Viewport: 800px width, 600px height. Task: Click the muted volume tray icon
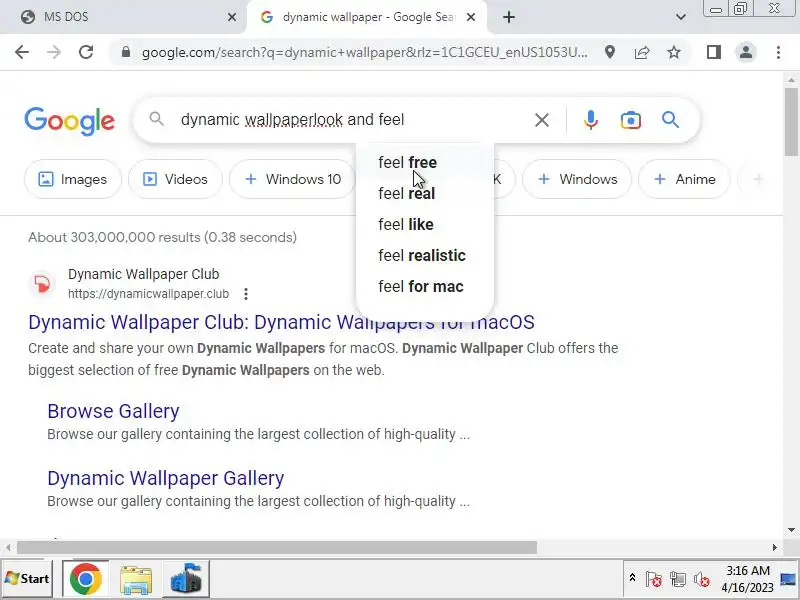point(702,579)
